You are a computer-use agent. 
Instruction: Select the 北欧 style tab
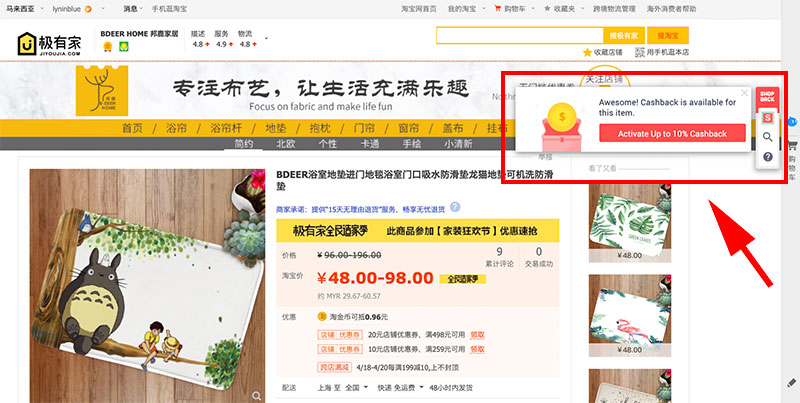tap(285, 144)
